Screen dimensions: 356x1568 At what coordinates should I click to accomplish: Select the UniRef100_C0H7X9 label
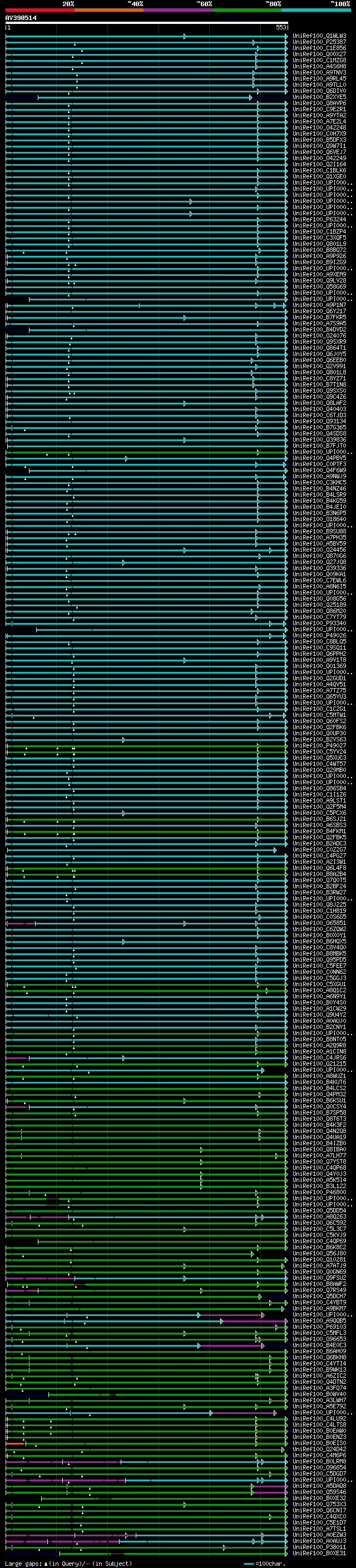point(319,133)
